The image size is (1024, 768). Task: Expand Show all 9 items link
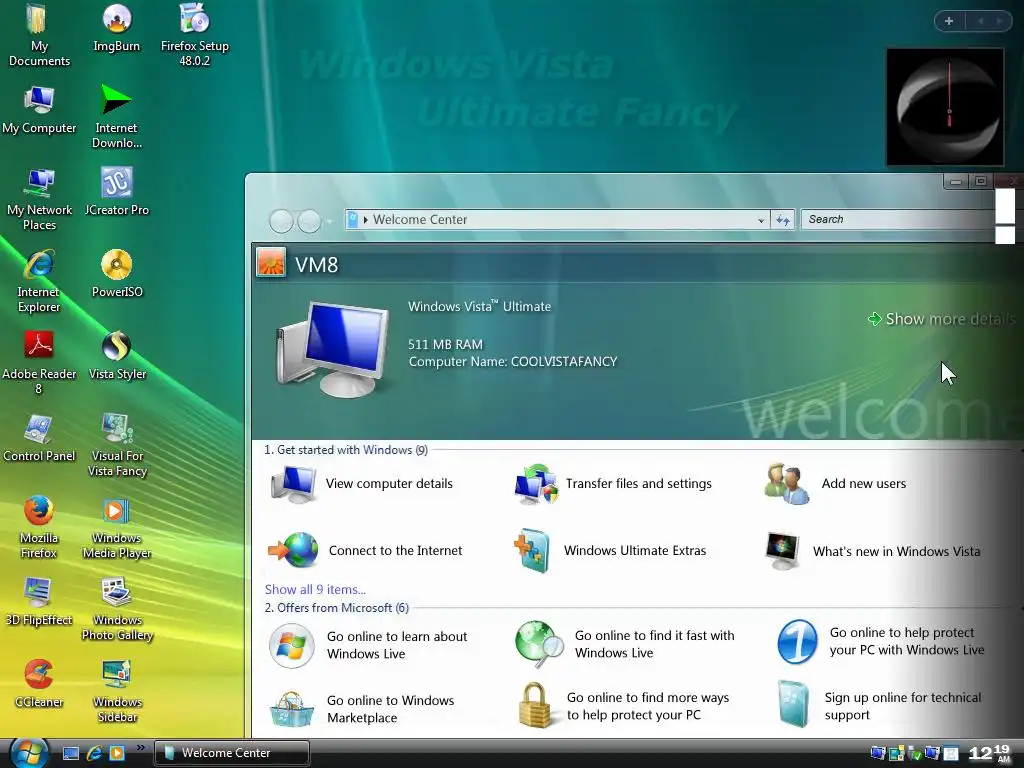(315, 589)
